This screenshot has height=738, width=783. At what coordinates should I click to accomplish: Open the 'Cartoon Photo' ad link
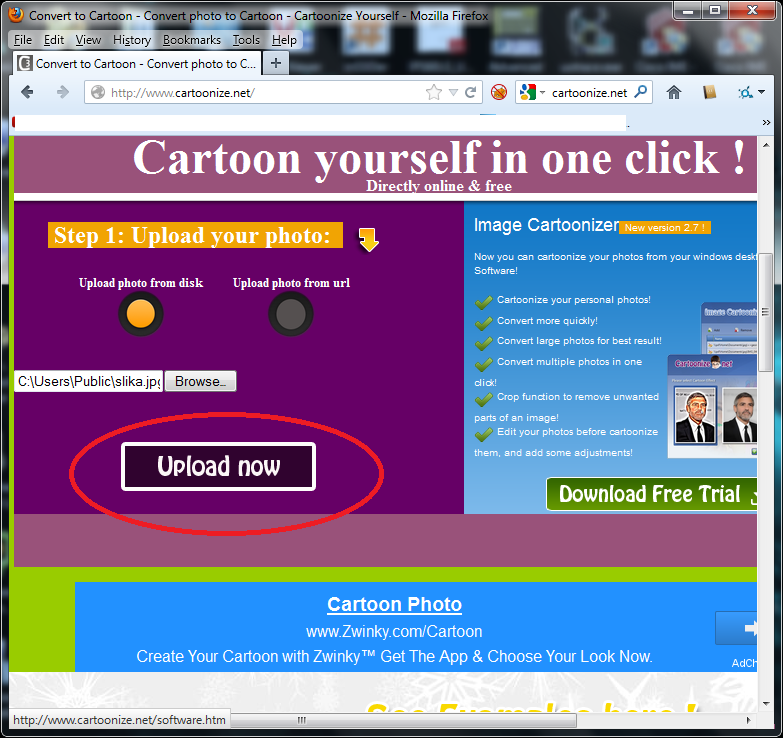394,604
